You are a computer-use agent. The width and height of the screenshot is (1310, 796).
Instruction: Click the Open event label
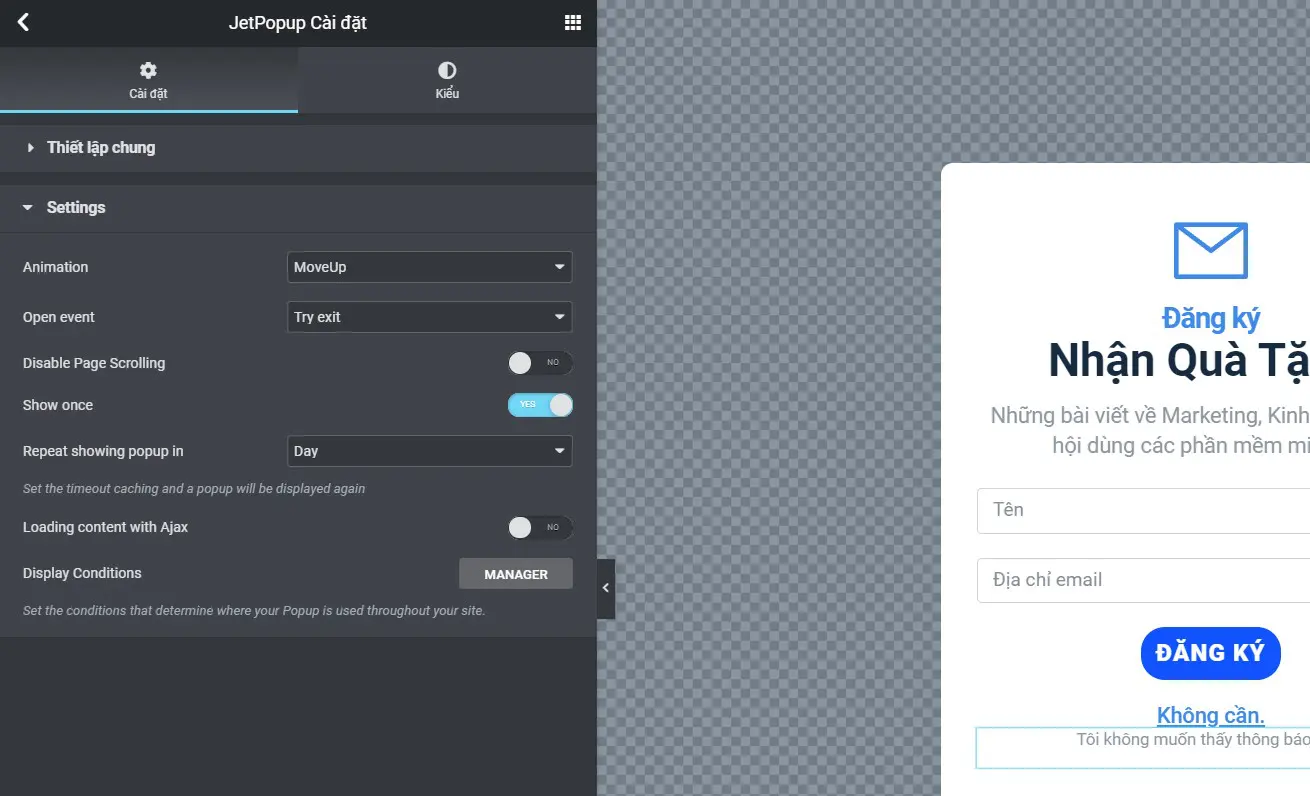click(x=59, y=317)
